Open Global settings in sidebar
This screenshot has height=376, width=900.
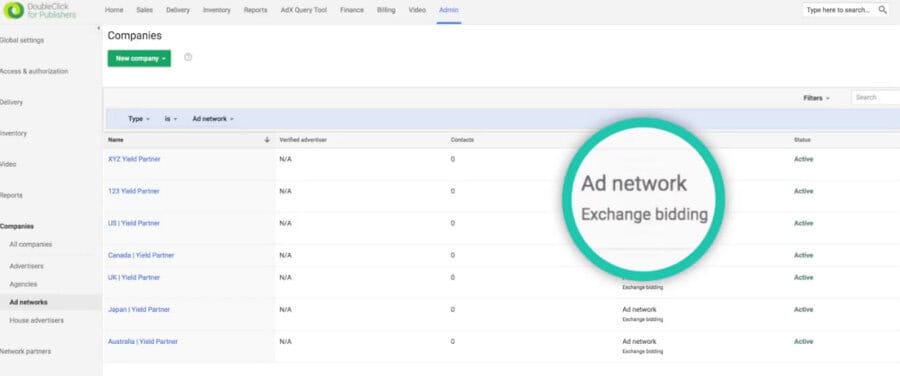coord(22,40)
